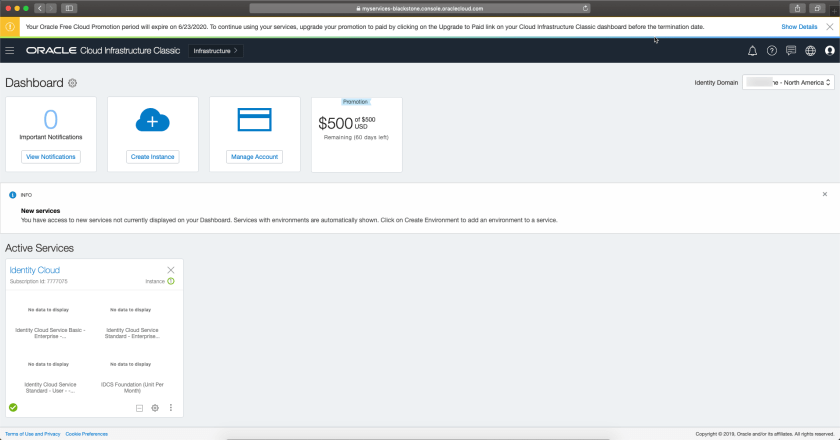Screen dimensions: 840x440
Task: Open the hamburger navigation menu
Action: pos(10,50)
